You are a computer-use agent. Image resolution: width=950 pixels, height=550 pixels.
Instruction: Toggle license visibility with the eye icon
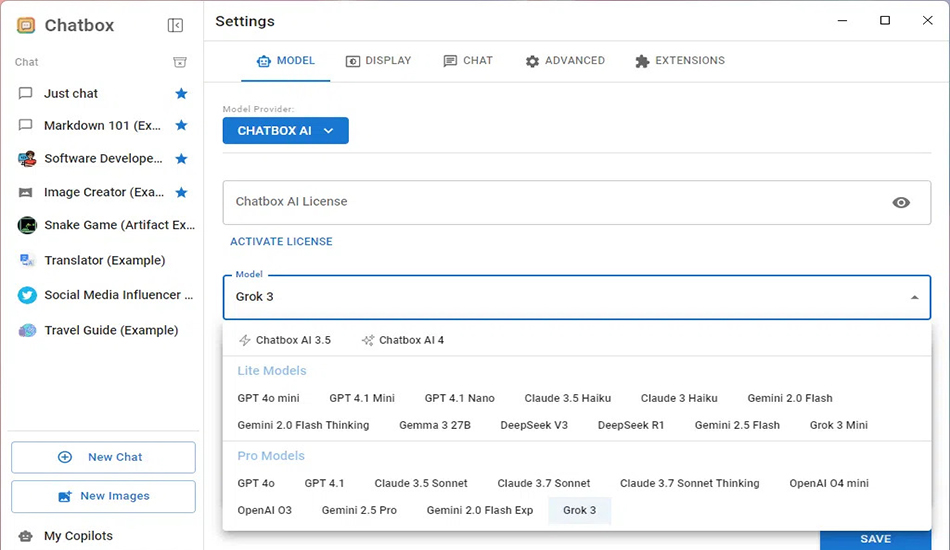(x=901, y=202)
